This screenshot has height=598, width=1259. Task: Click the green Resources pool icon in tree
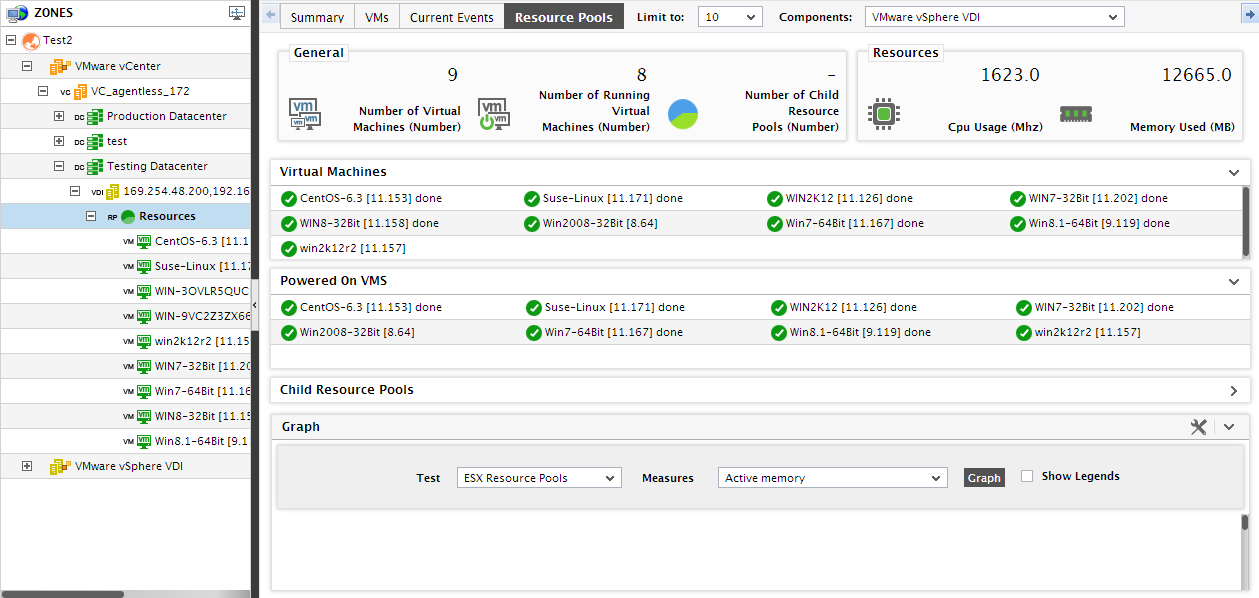click(128, 217)
